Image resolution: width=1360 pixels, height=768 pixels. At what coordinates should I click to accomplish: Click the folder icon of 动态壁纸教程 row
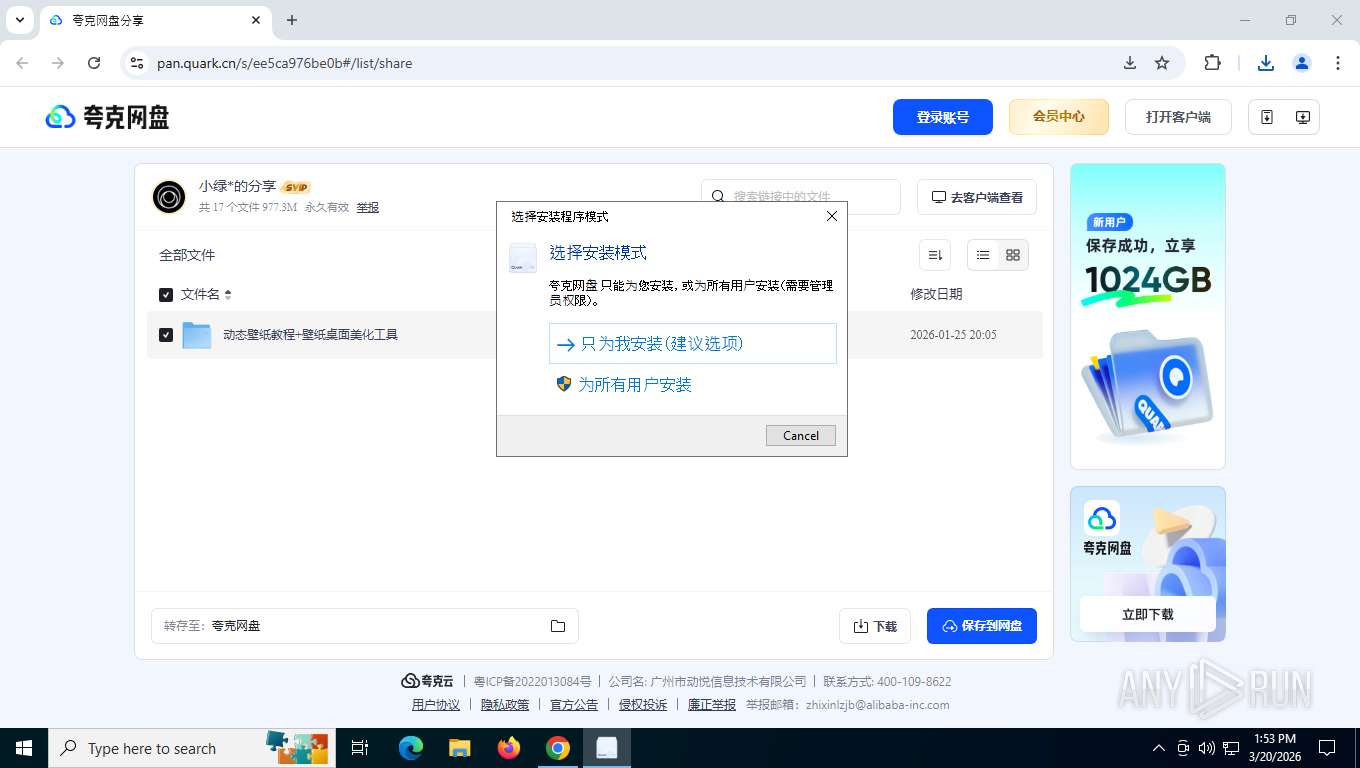[x=197, y=335]
